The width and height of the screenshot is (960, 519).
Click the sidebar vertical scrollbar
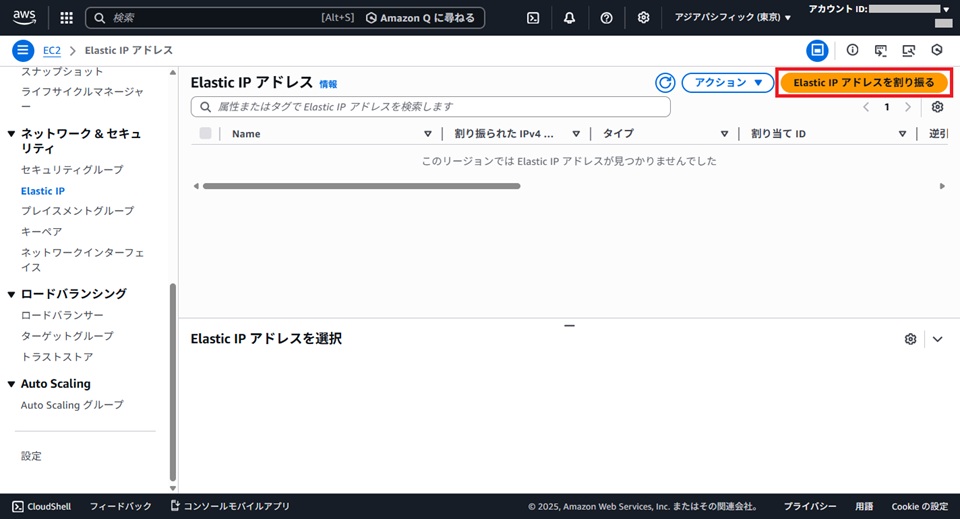[x=173, y=383]
